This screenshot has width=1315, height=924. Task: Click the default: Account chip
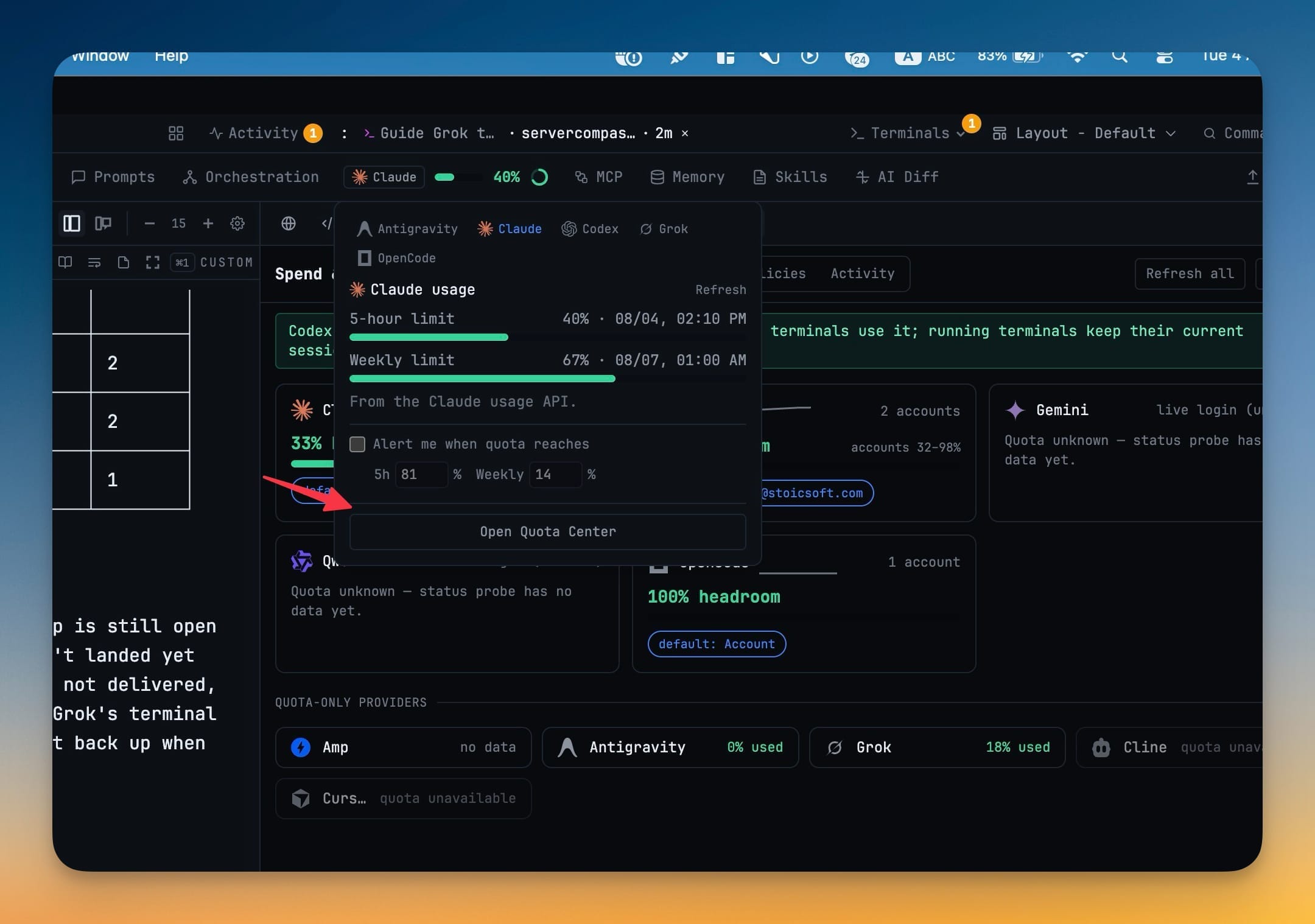[717, 644]
